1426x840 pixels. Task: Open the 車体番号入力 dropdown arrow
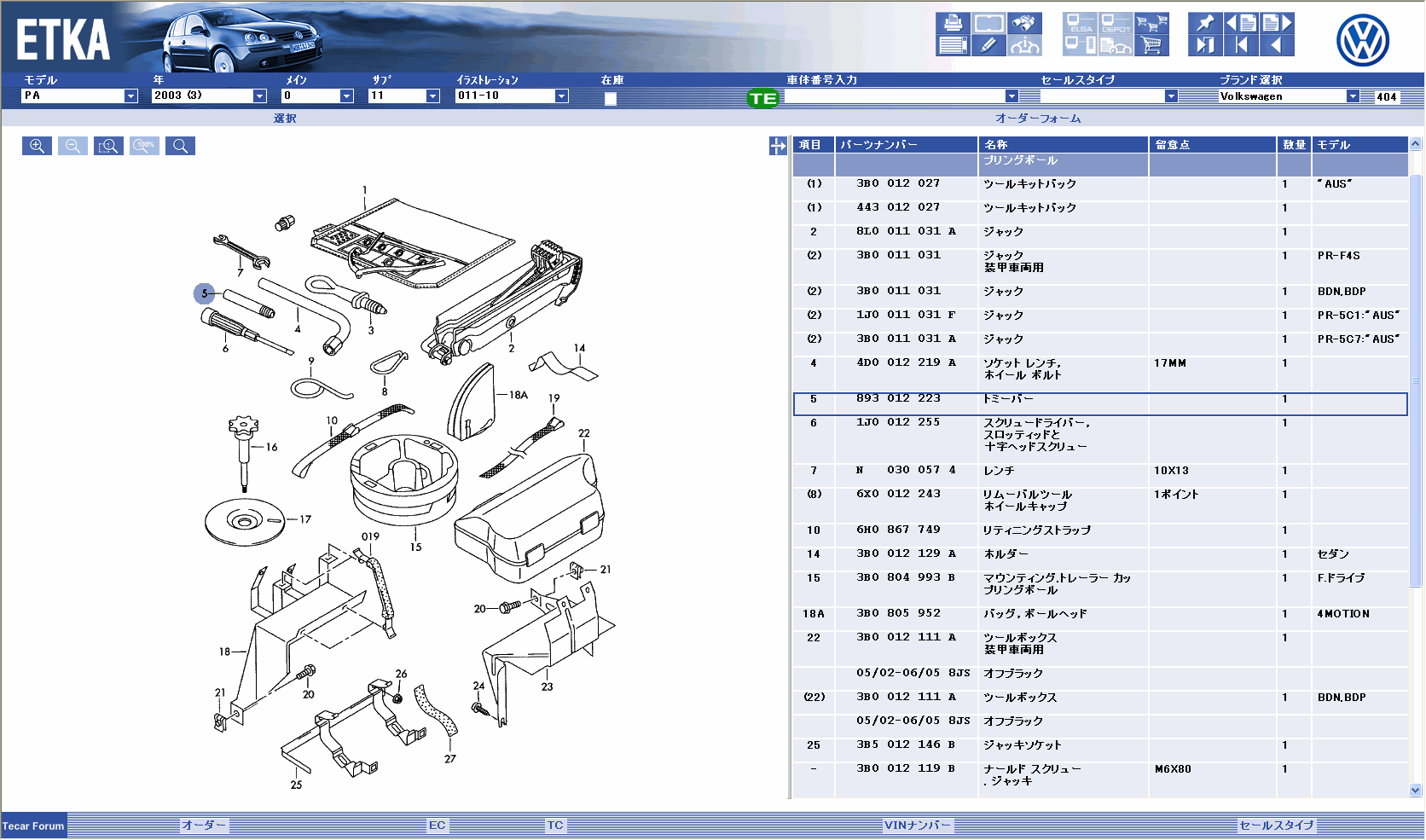coord(1012,96)
